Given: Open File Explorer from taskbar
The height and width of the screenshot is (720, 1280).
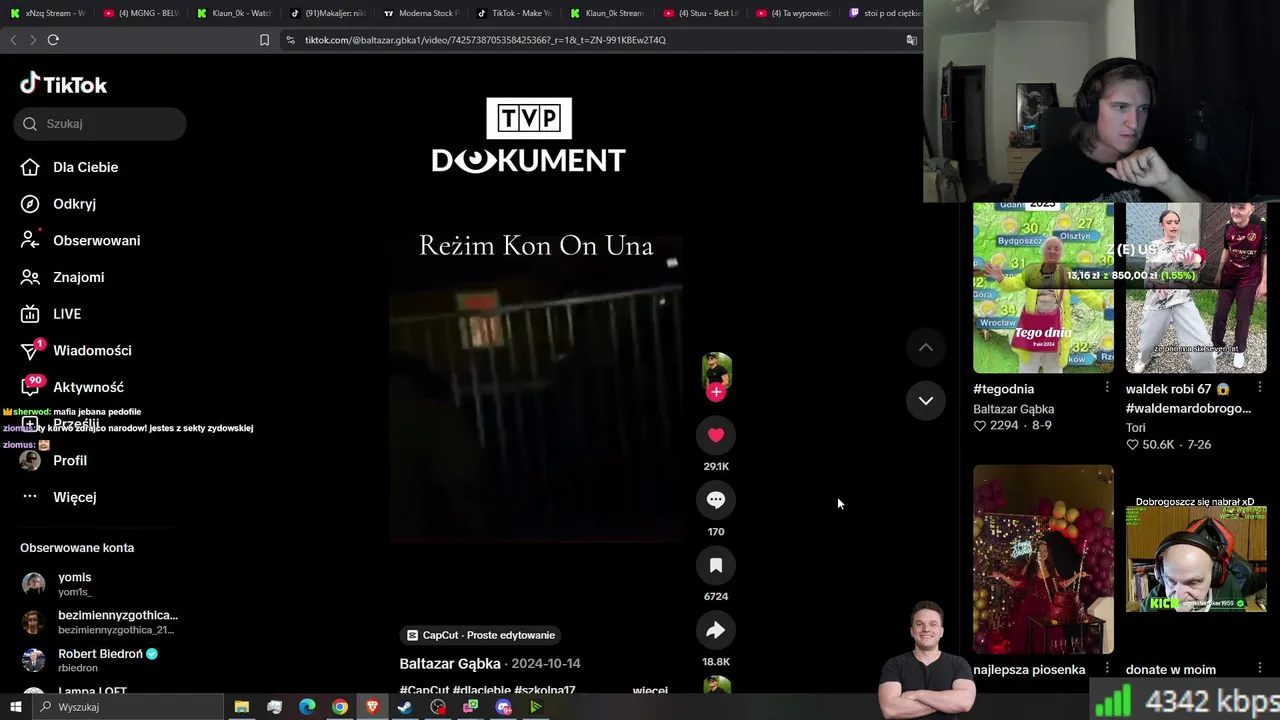Looking at the screenshot, I should tap(241, 707).
